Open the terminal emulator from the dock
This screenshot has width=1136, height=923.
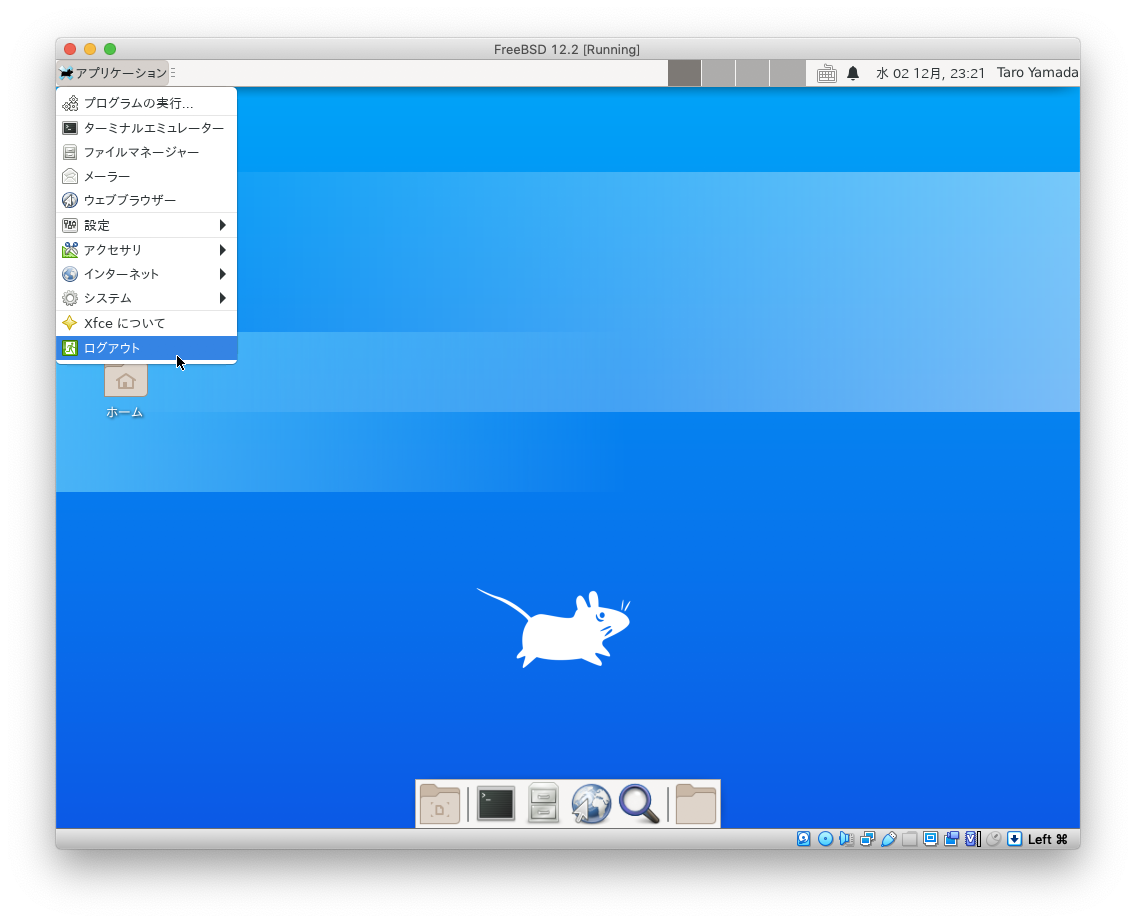[x=496, y=804]
